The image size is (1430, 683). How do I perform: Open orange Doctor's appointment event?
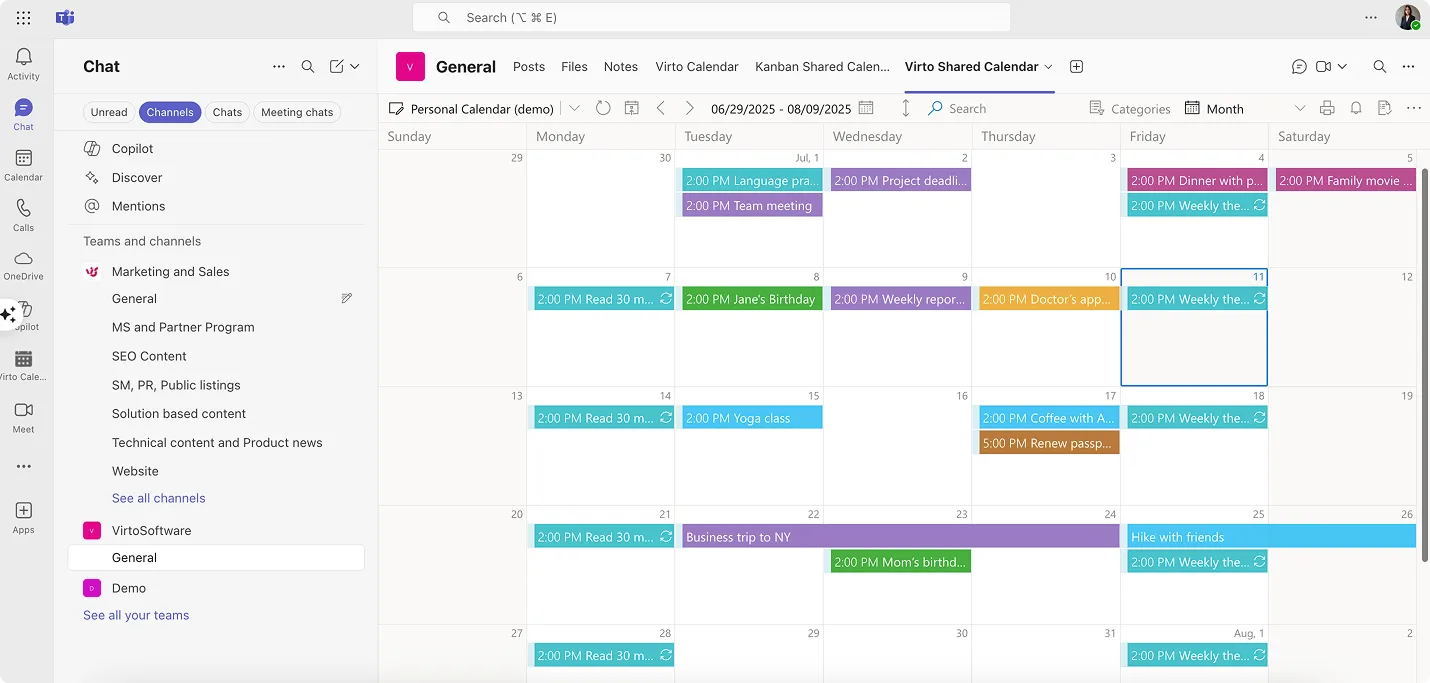point(1049,299)
